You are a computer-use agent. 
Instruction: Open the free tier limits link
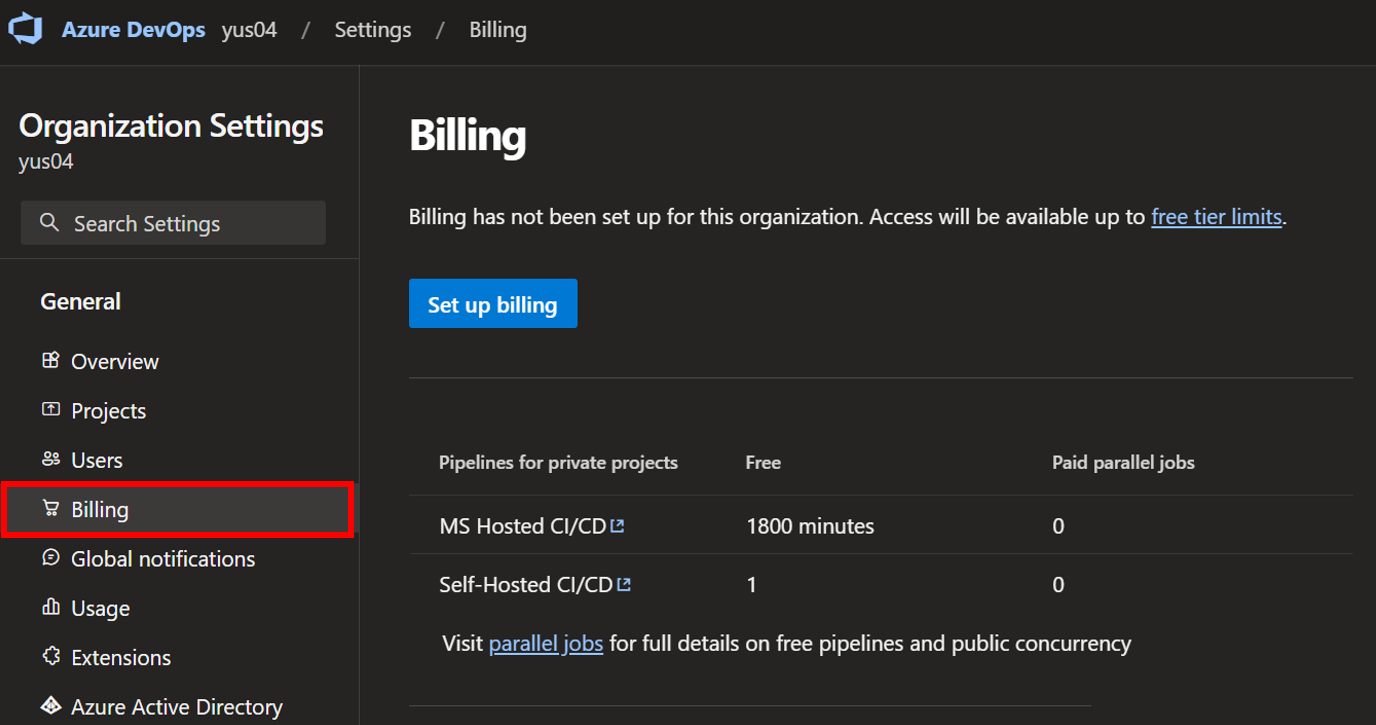pos(1216,216)
